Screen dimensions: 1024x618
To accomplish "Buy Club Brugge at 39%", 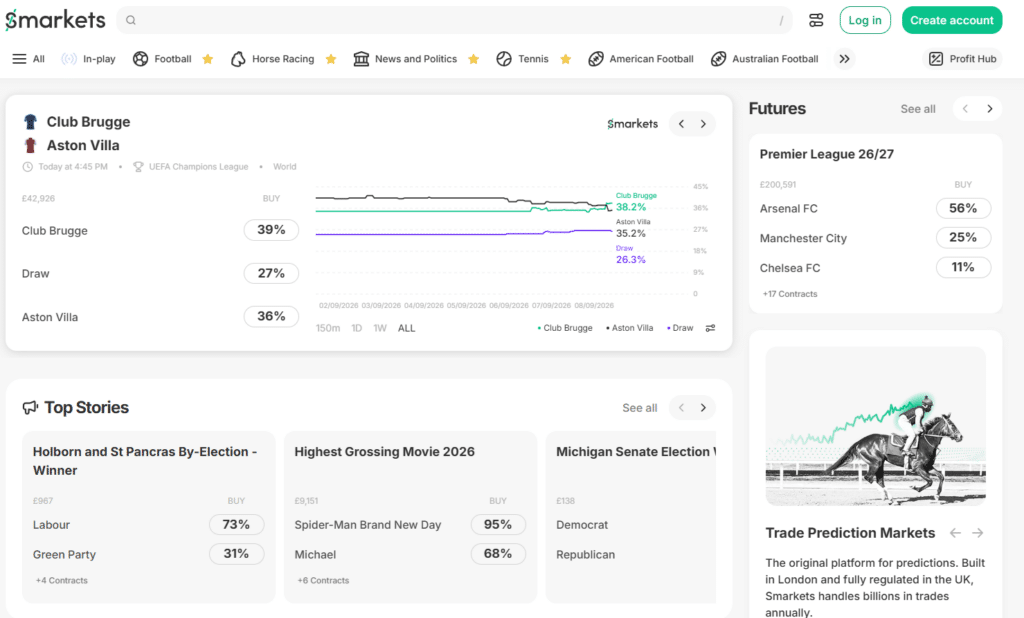I will point(271,230).
